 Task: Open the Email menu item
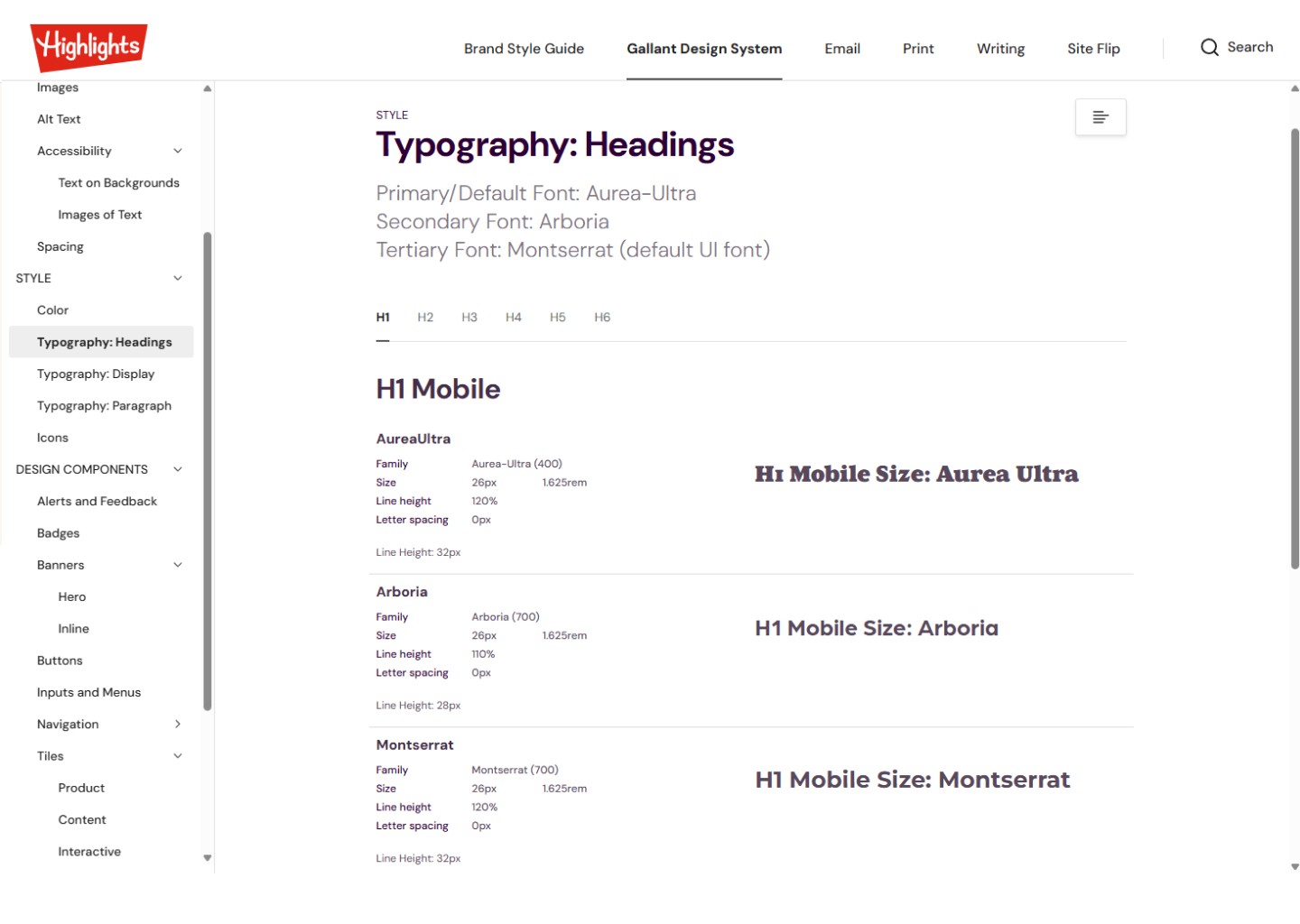842,49
